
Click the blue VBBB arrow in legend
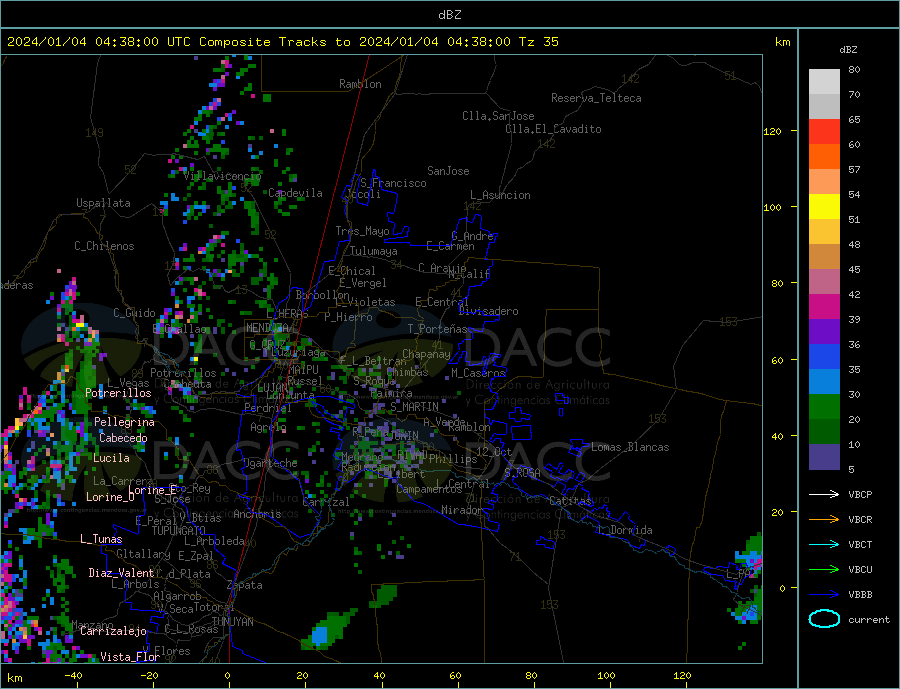825,594
